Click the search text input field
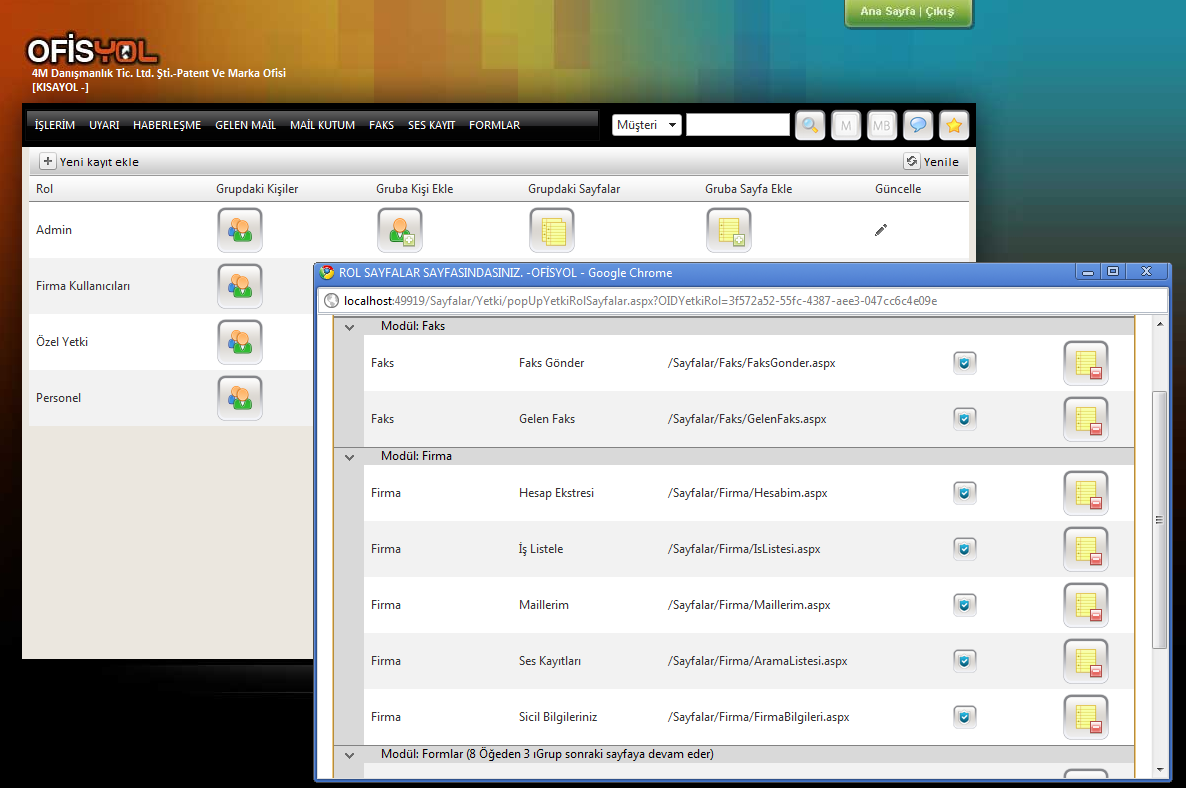This screenshot has width=1186, height=788. [737, 125]
